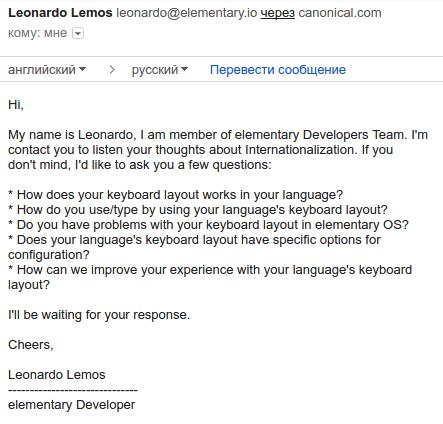This screenshot has width=443, height=424.
Task: Click the "elementary Developer" signature title
Action: 71,405
